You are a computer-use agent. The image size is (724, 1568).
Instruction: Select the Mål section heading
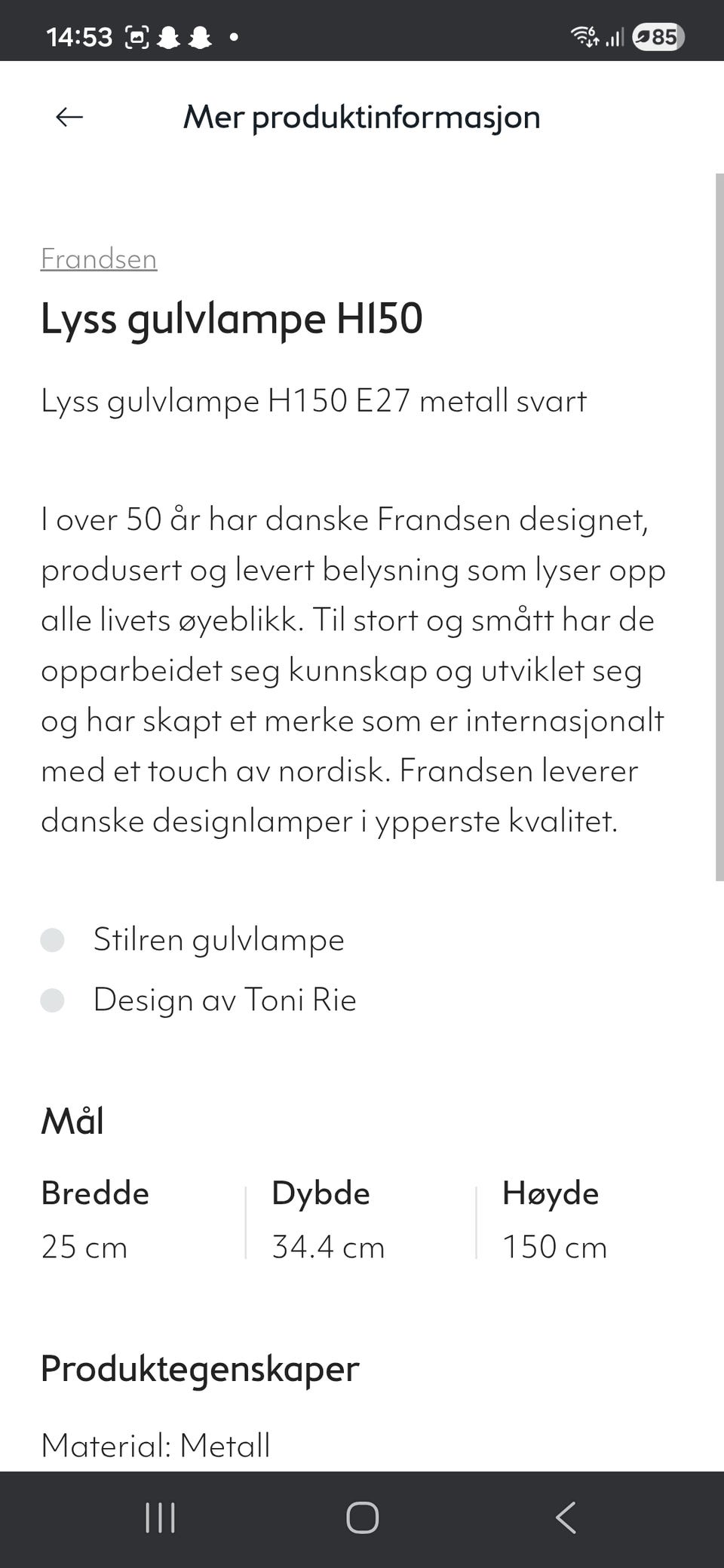point(73,1121)
